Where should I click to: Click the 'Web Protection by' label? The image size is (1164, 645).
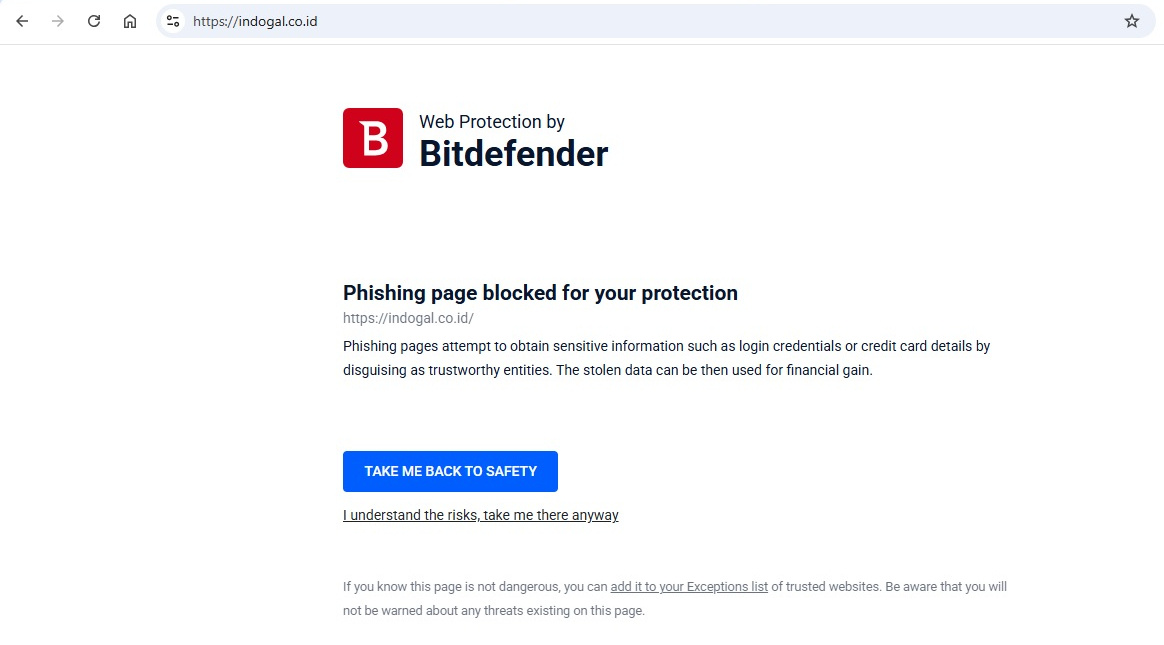coord(491,122)
